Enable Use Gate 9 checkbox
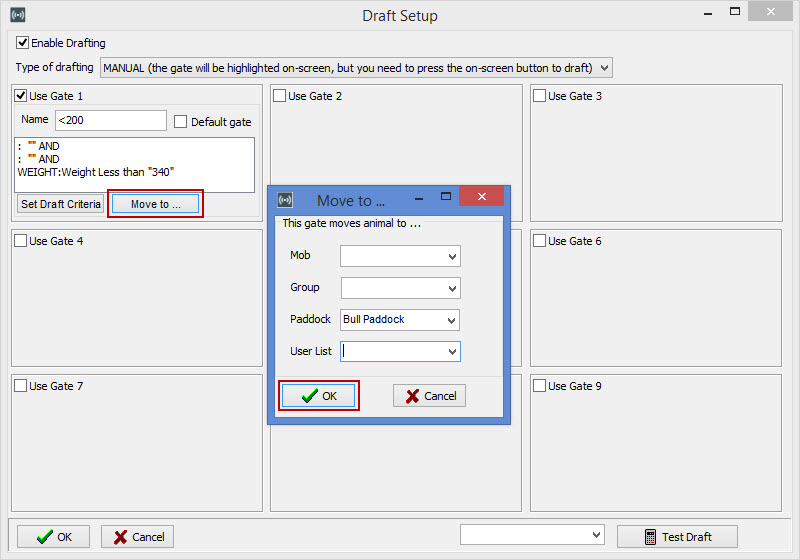Viewport: 800px width, 560px height. [539, 386]
